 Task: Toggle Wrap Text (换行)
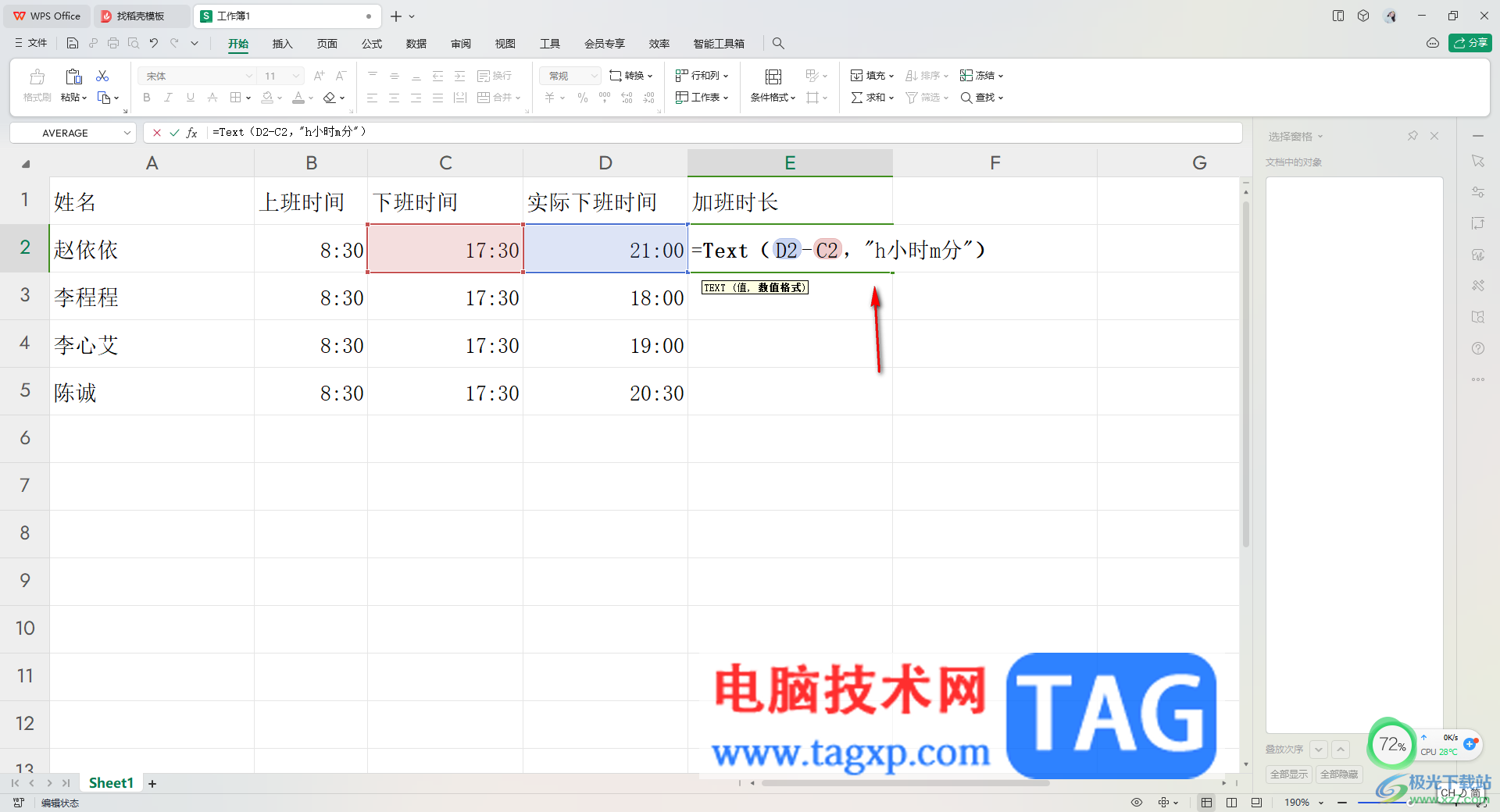click(495, 76)
